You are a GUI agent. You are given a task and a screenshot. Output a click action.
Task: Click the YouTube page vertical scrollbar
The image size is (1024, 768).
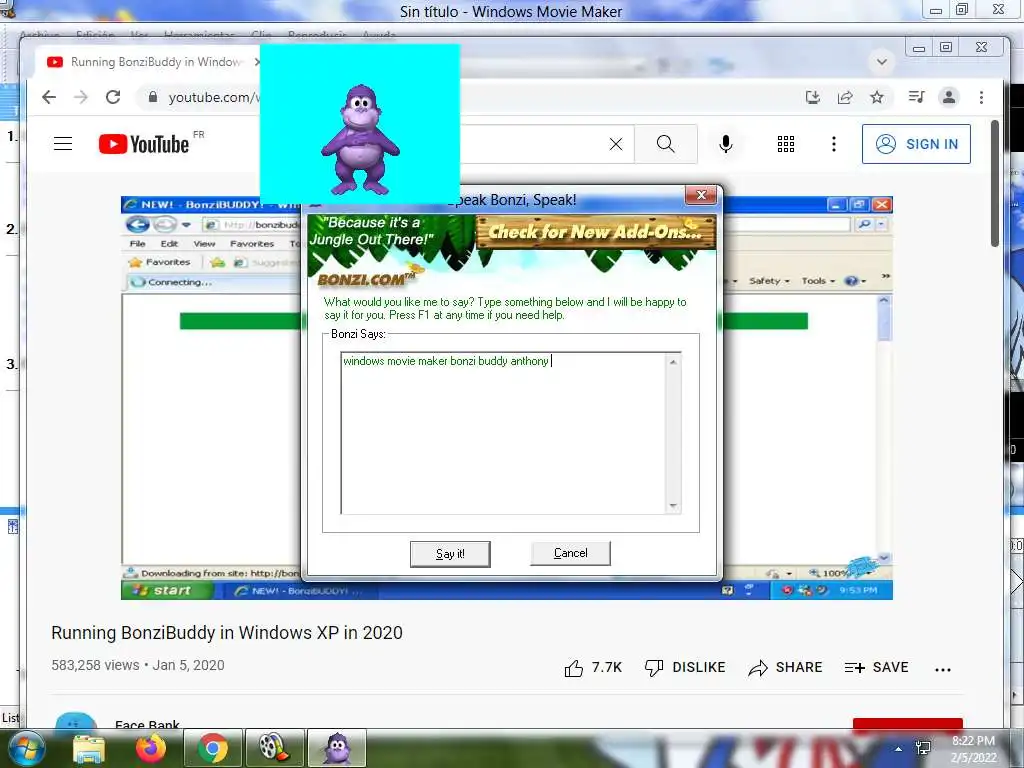pos(995,183)
